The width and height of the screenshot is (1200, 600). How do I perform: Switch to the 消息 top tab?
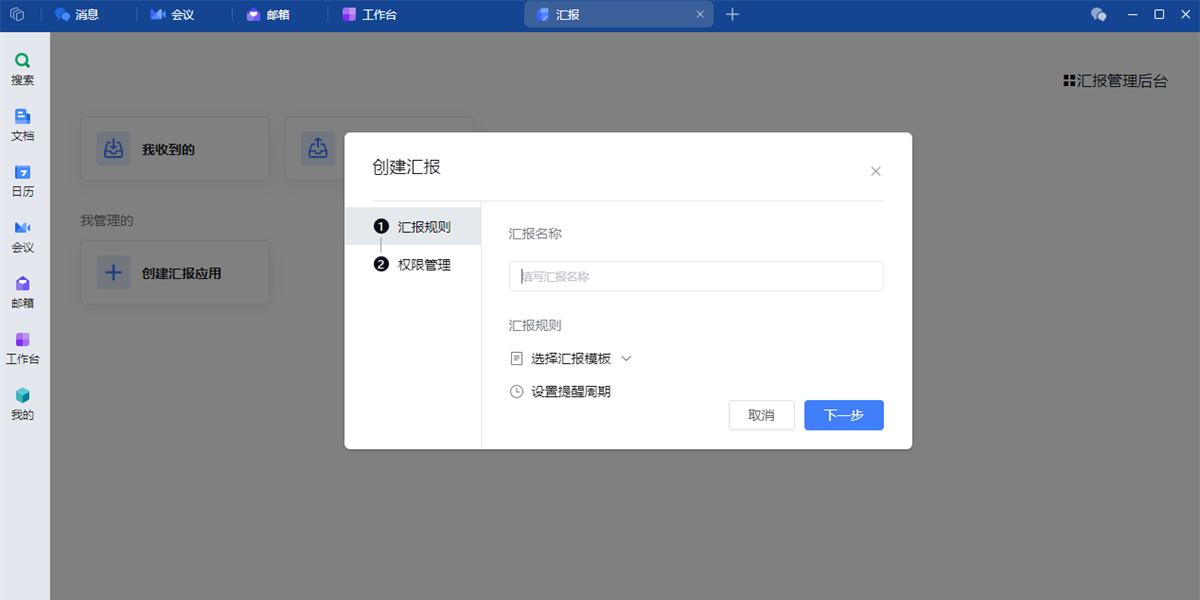(x=77, y=15)
